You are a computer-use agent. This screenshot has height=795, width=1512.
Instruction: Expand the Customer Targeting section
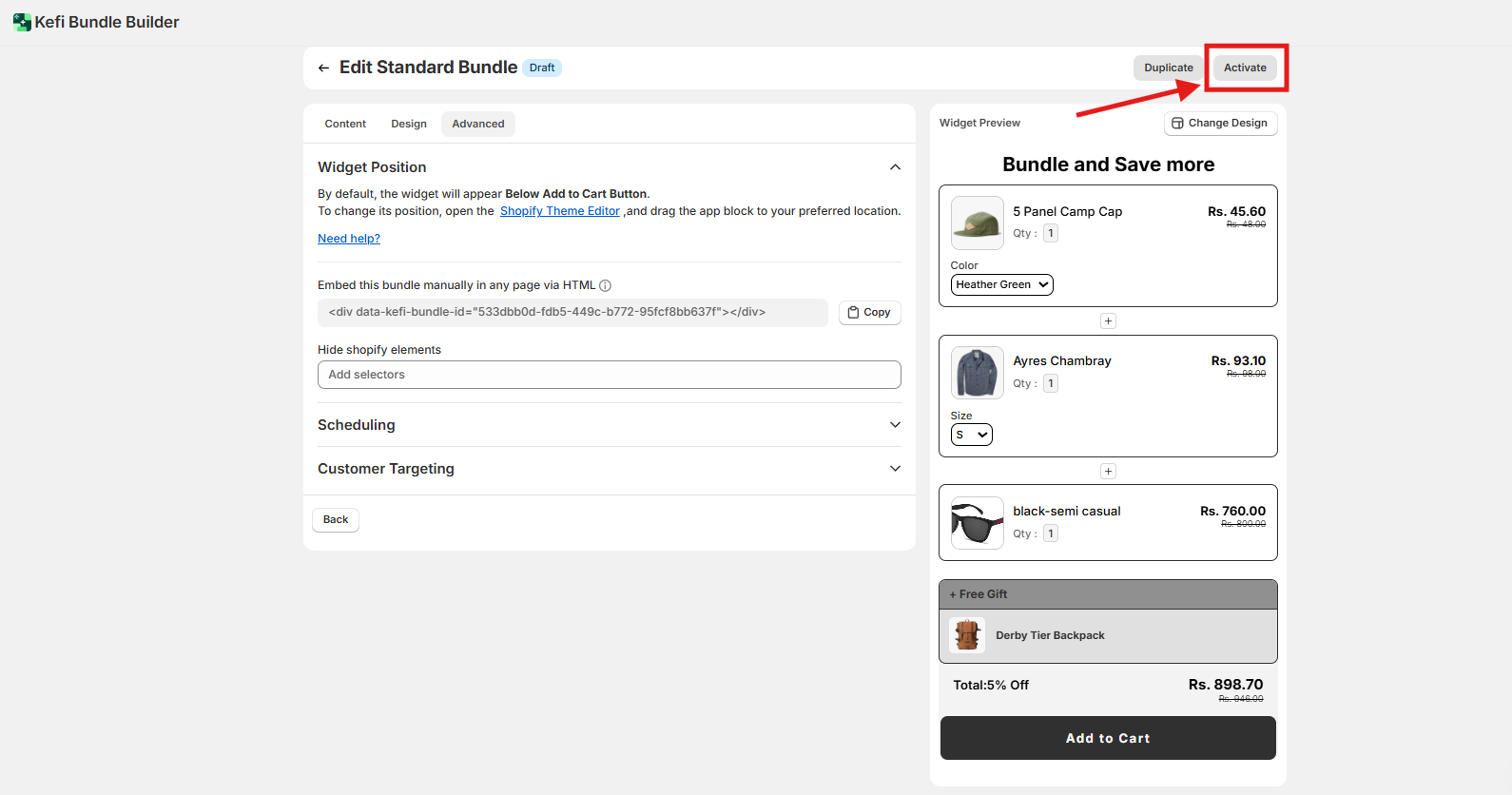(x=894, y=469)
